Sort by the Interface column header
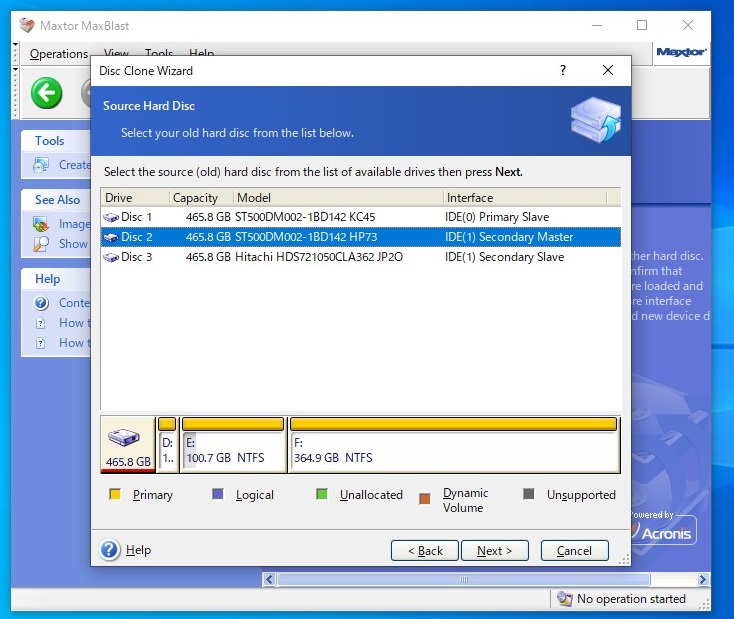The height and width of the screenshot is (619, 734). 525,198
